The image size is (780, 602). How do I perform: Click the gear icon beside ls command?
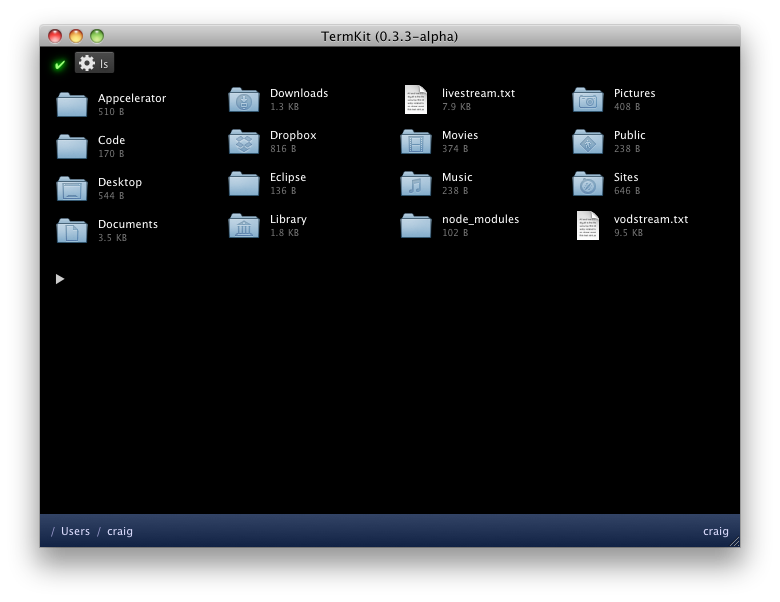click(x=87, y=63)
